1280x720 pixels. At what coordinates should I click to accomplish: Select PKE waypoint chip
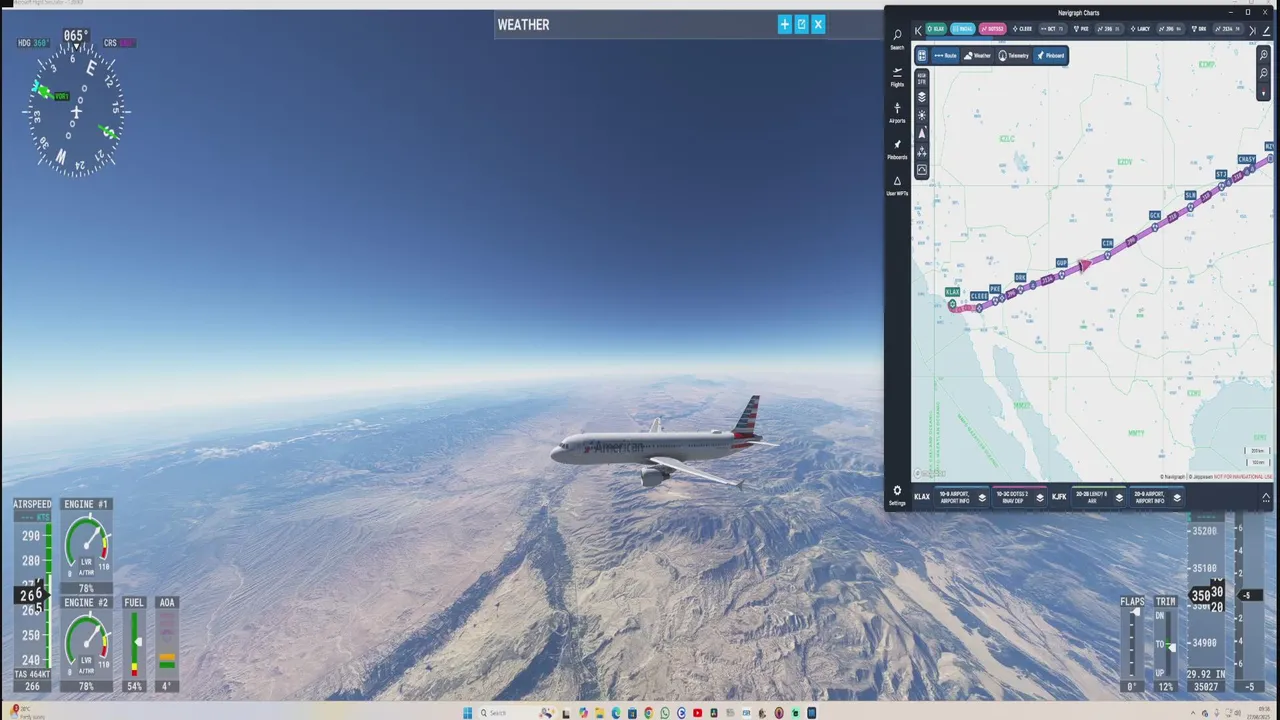[x=1081, y=29]
